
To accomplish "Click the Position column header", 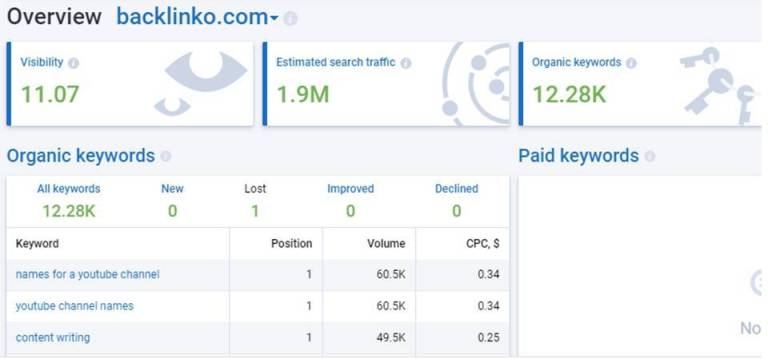I will (x=291, y=243).
